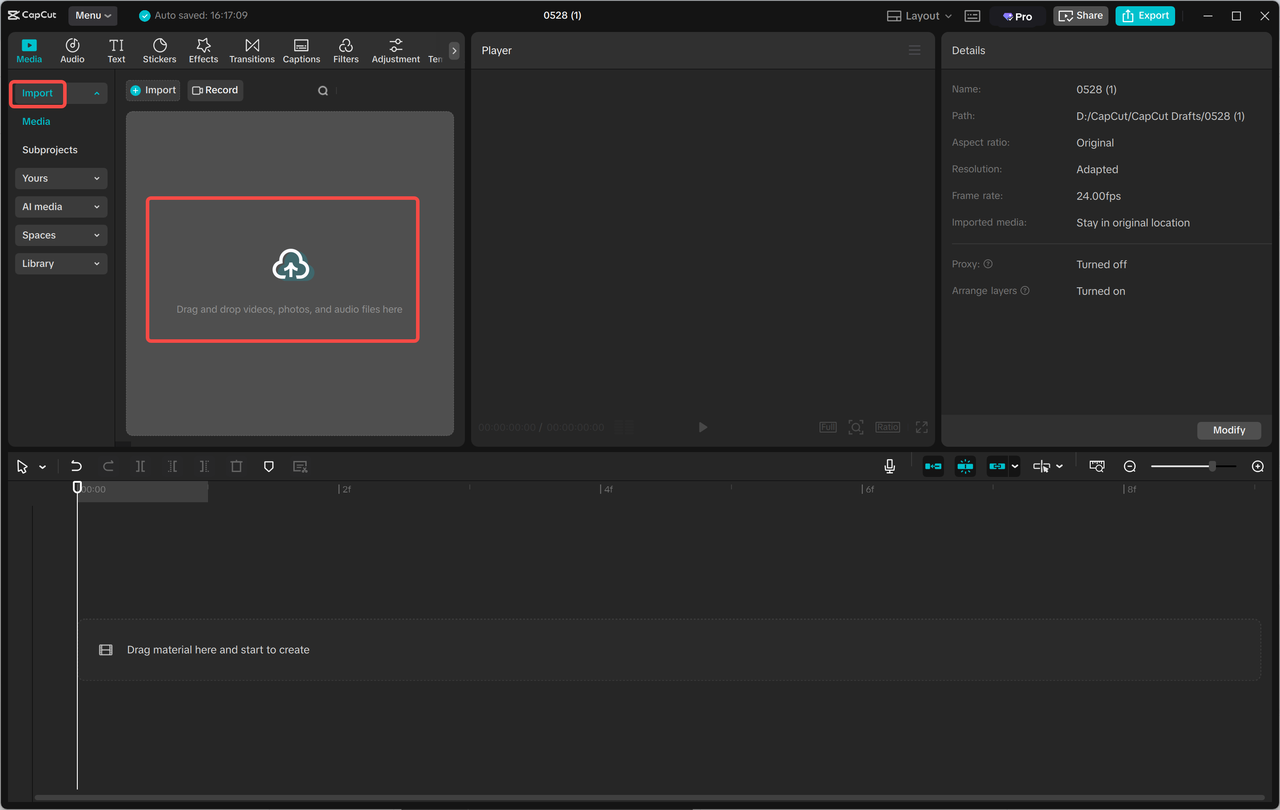This screenshot has height=810, width=1280.
Task: Undo the last action
Action: (76, 465)
